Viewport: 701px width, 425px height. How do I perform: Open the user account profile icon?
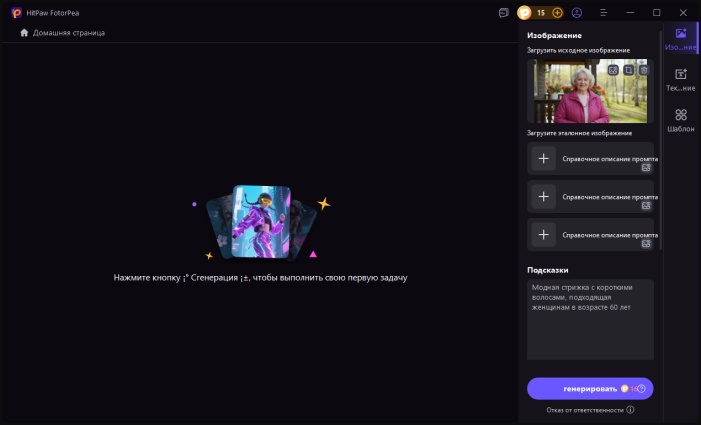[x=577, y=13]
